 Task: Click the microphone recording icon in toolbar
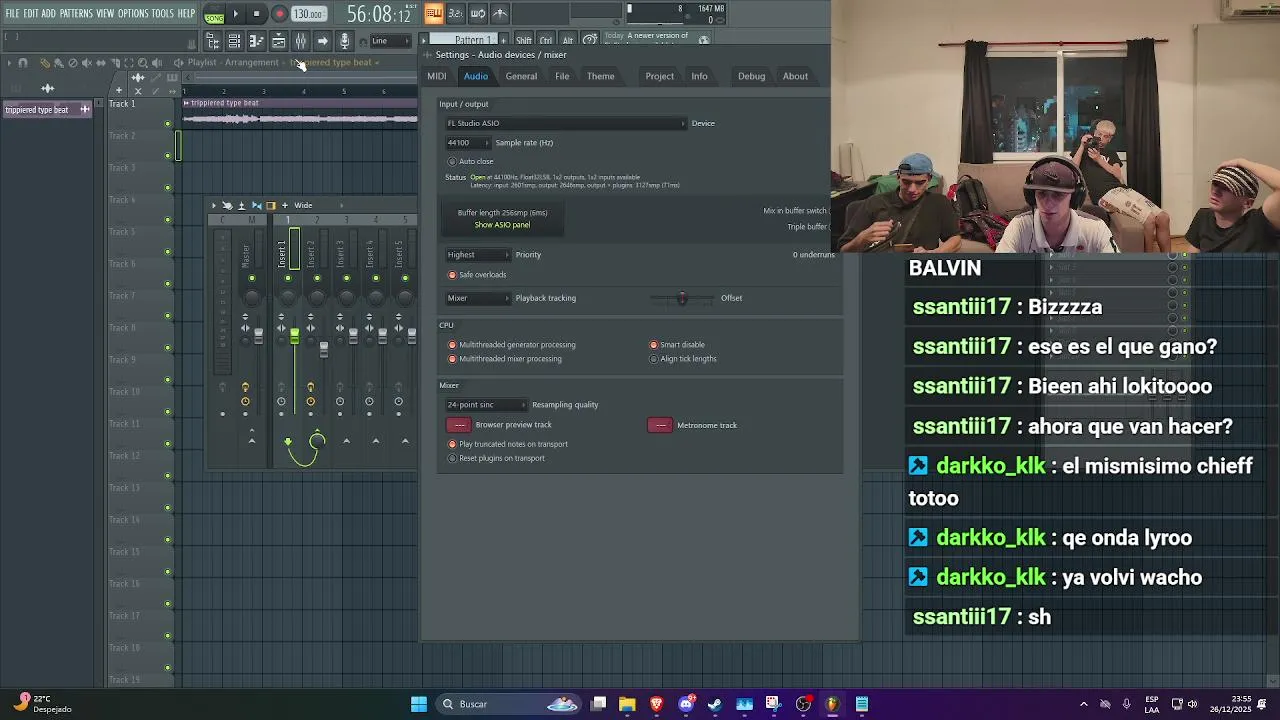point(344,41)
